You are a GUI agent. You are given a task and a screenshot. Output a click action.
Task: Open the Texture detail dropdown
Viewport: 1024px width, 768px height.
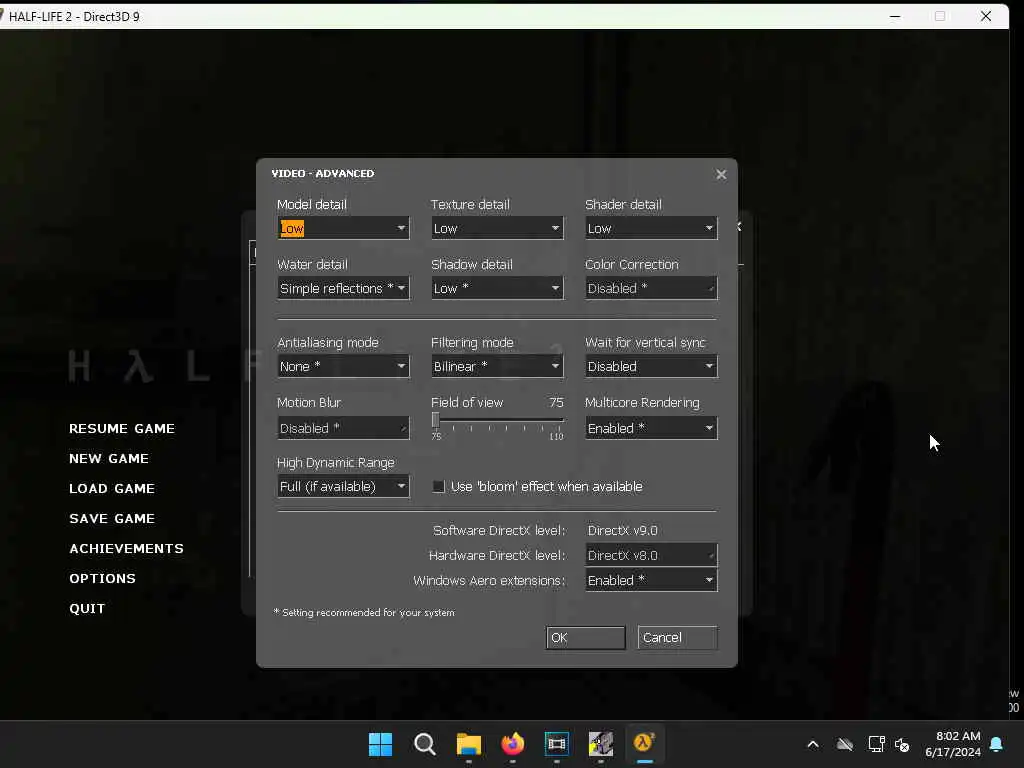497,228
